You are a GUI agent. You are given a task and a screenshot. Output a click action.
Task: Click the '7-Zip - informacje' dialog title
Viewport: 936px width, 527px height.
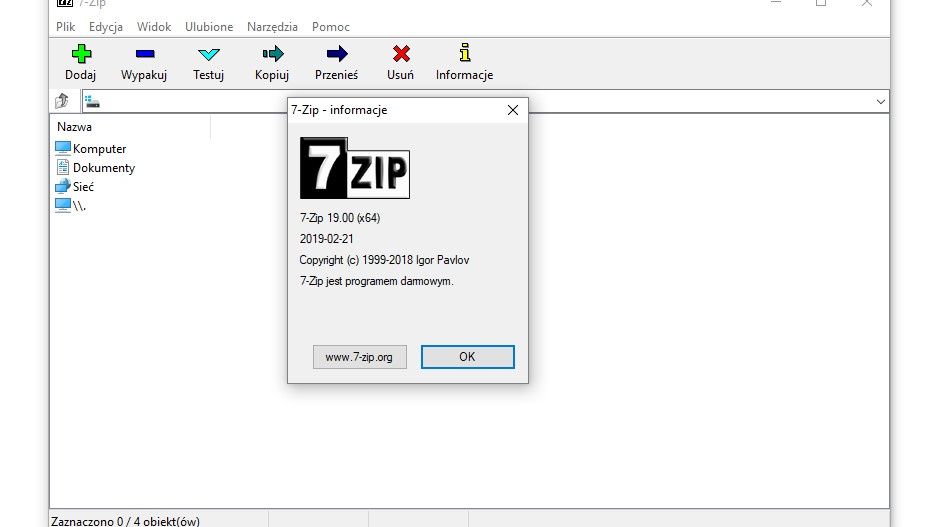(339, 110)
